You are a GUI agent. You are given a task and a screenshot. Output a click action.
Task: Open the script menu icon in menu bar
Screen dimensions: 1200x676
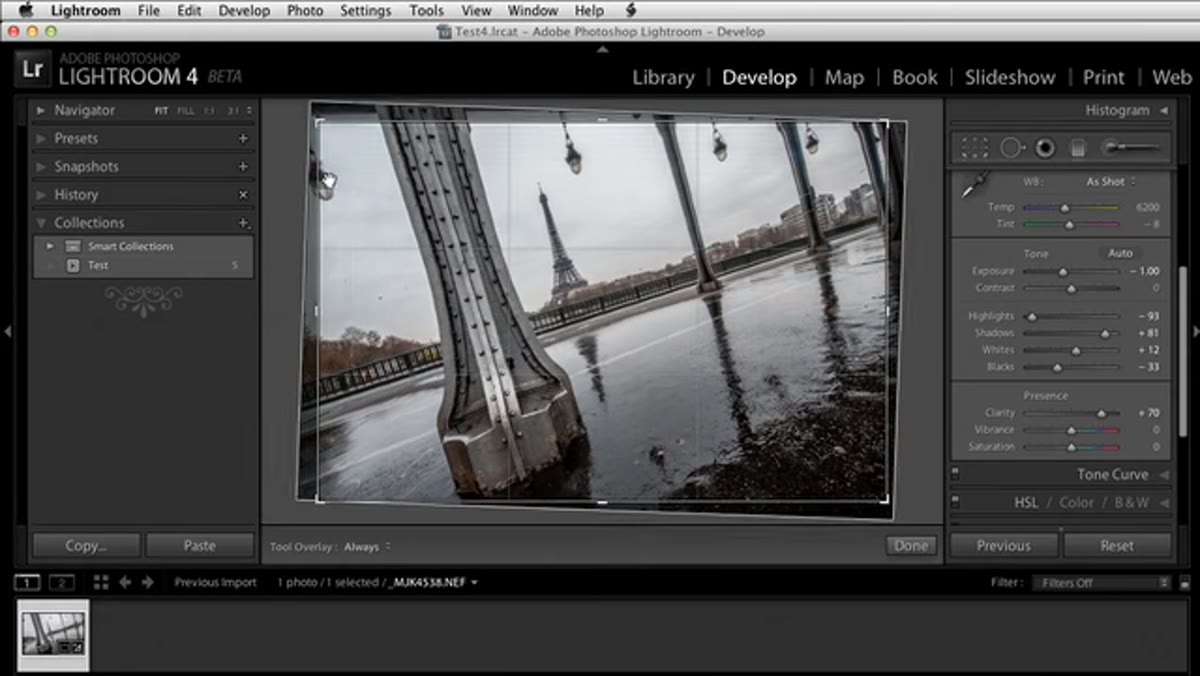[x=631, y=10]
